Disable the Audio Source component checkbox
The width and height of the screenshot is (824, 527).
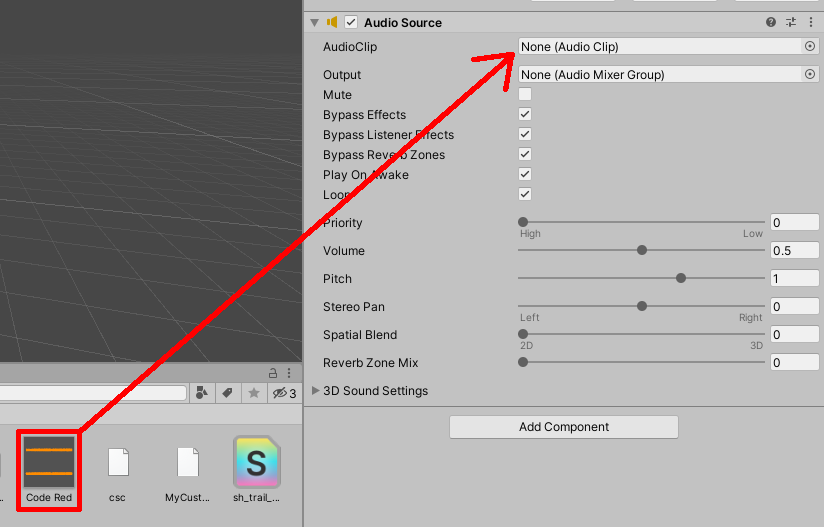(x=351, y=22)
